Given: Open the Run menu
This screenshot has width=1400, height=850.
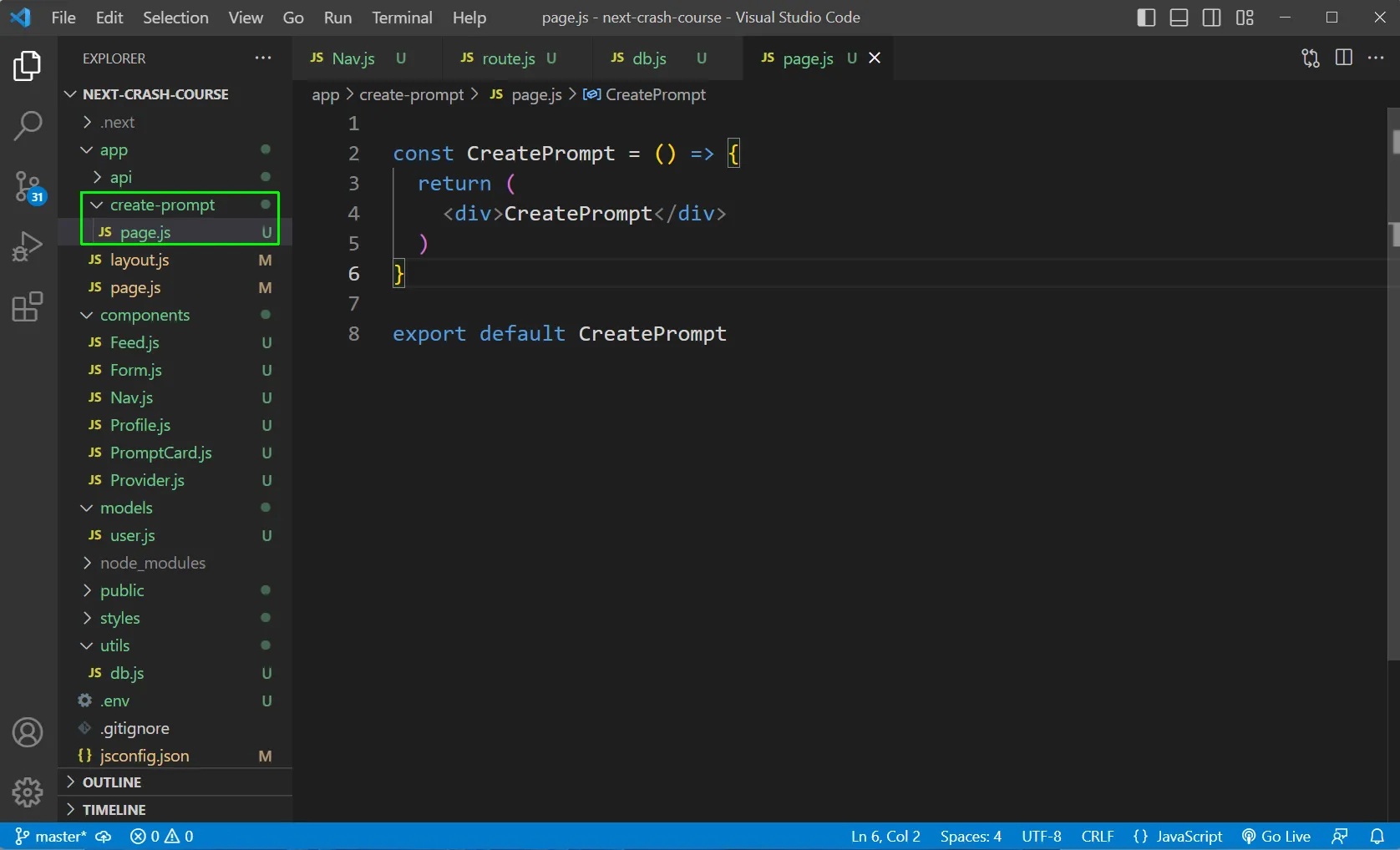Looking at the screenshot, I should [x=337, y=18].
